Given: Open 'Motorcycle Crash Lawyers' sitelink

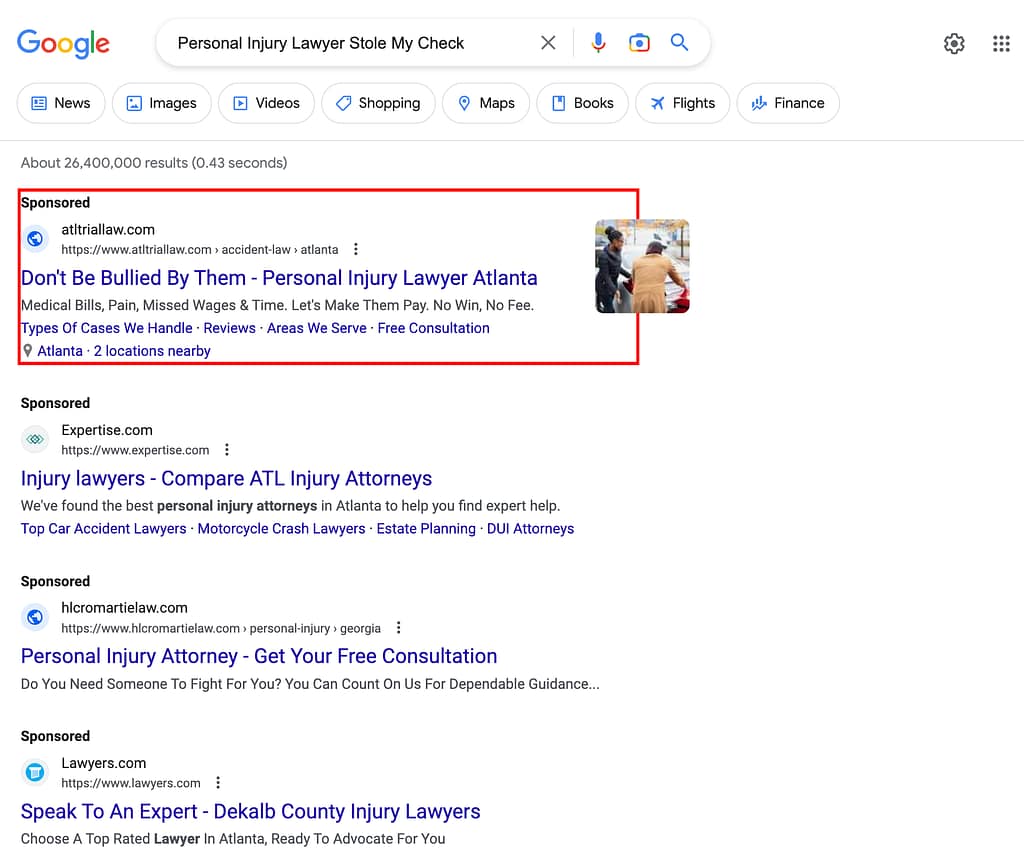Looking at the screenshot, I should coord(281,529).
